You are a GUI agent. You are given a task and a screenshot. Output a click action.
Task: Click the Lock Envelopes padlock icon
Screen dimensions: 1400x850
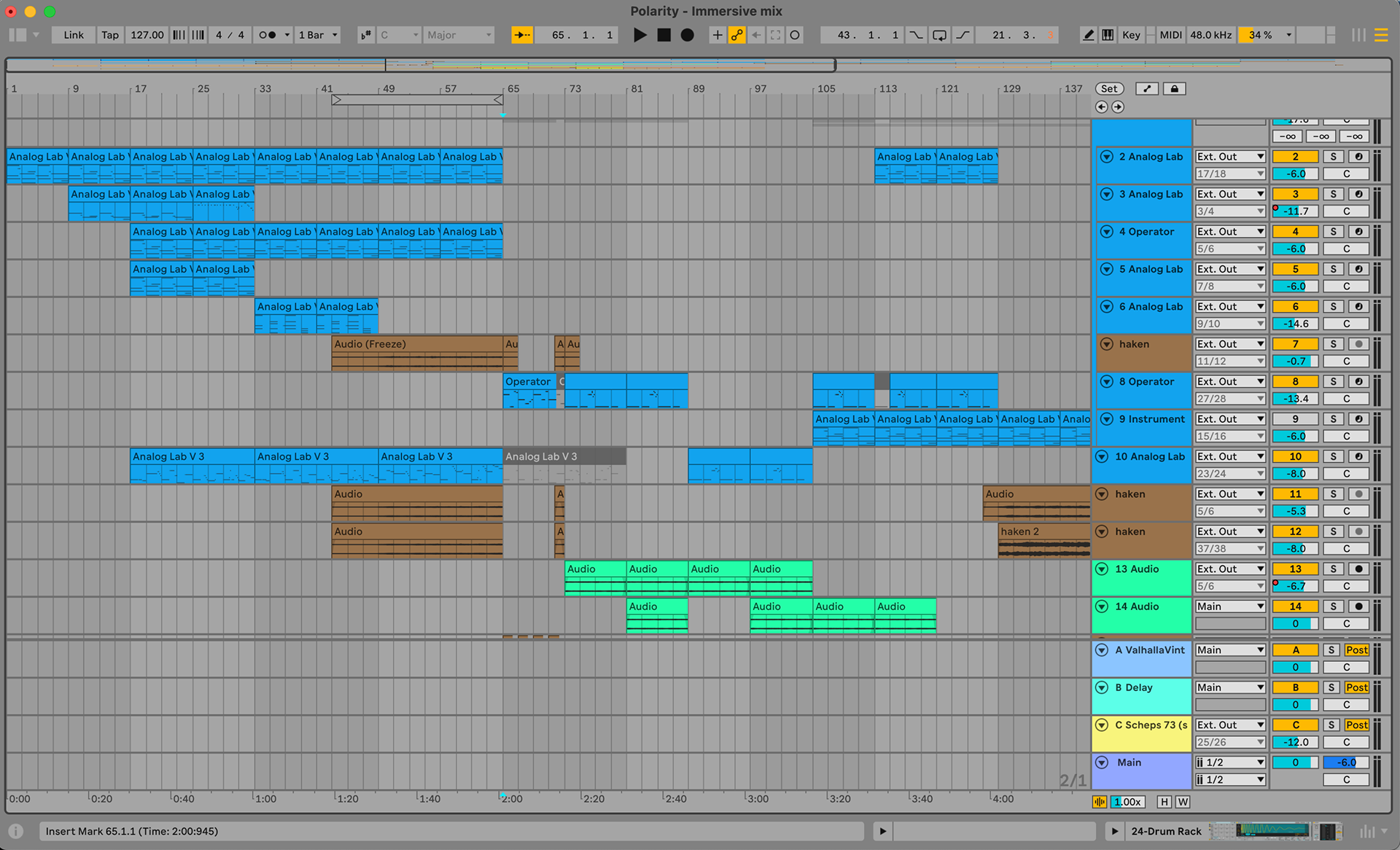pos(1174,89)
